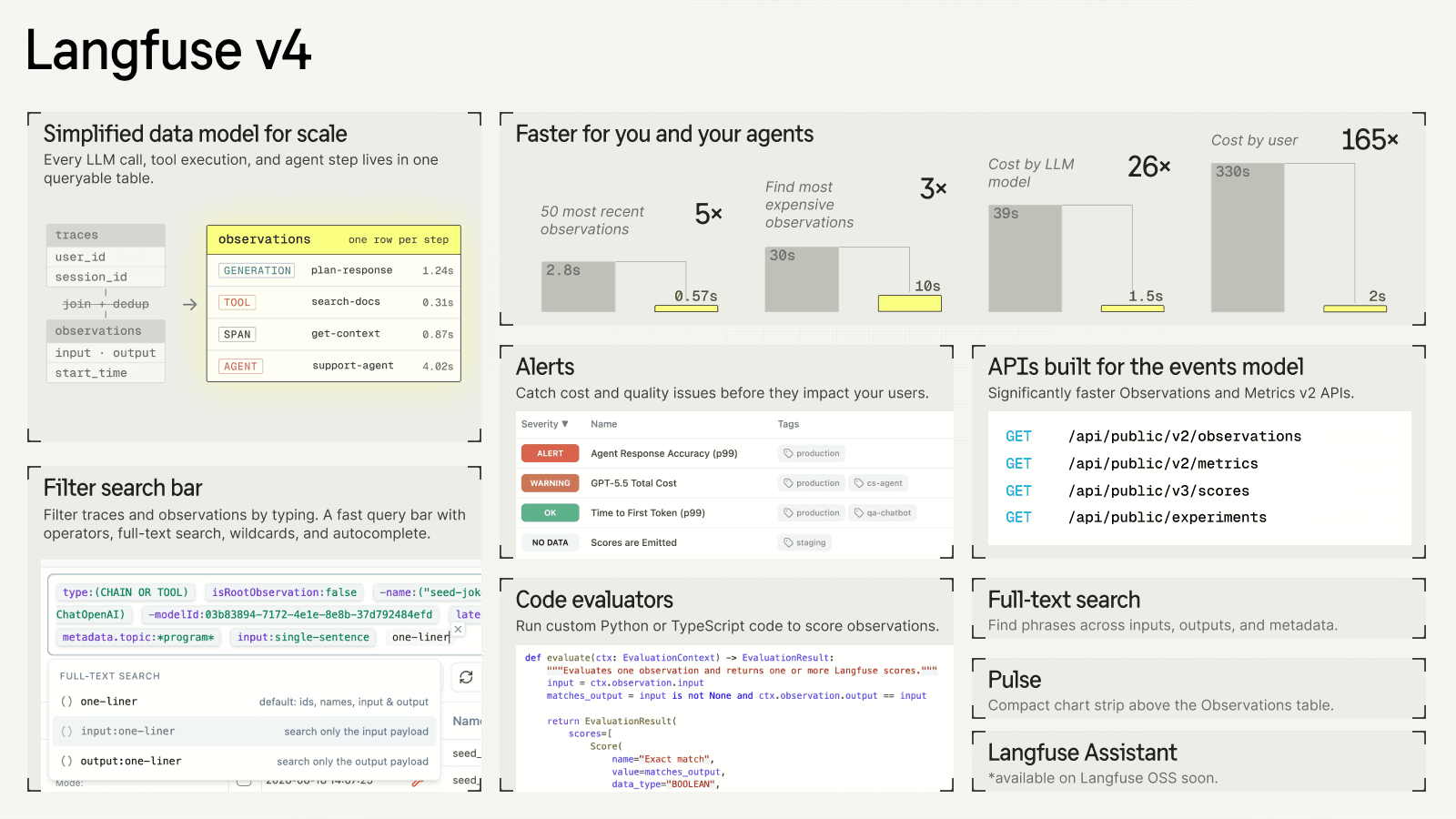
Task: Click the TOOL type badge for search-docs
Action: (x=237, y=302)
